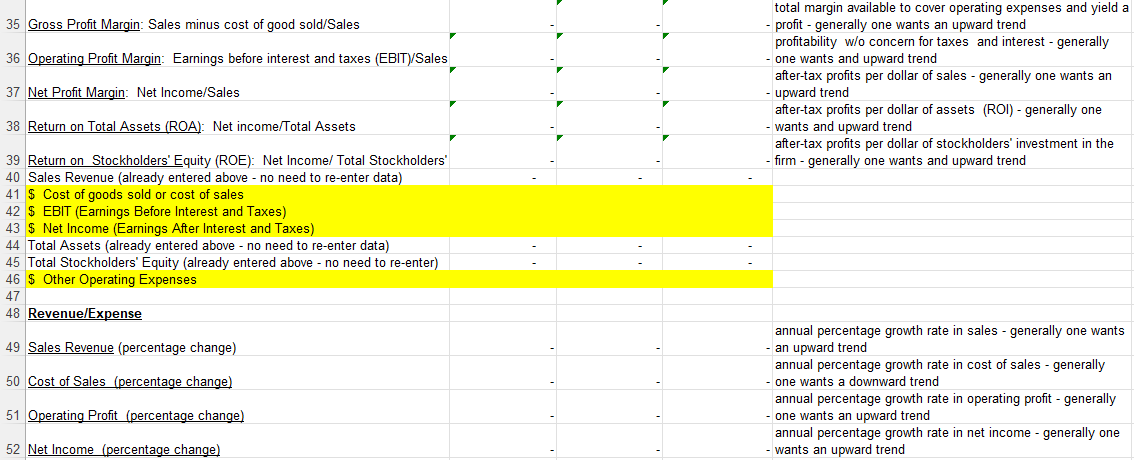Click the 'after-tax profits per dollar of assets' description
The height and width of the screenshot is (460, 1134).
pos(952,118)
